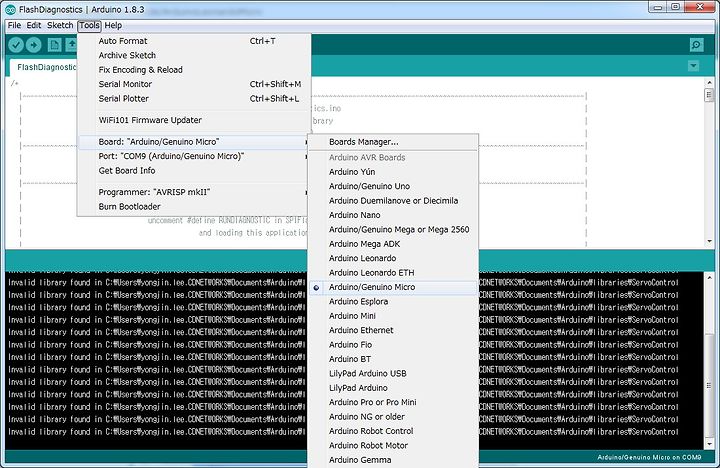Viewport: 720px width, 468px height.
Task: Select the Arduino/Genuino Micro radio entry
Action: pyautogui.click(x=393, y=287)
